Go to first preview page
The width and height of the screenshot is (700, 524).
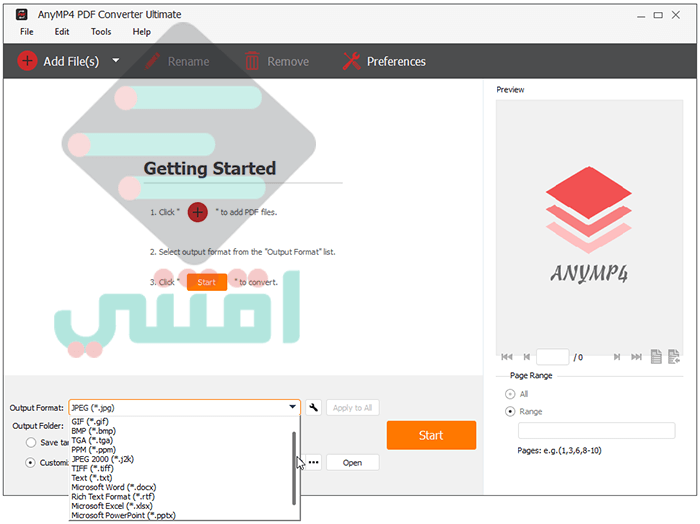click(506, 357)
